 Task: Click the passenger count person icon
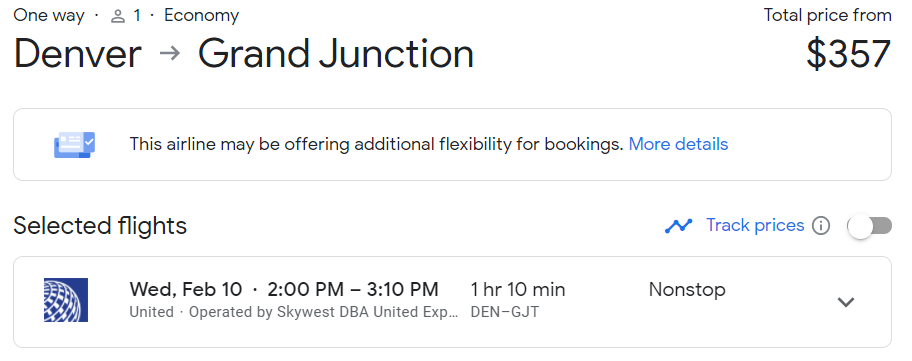coord(118,16)
